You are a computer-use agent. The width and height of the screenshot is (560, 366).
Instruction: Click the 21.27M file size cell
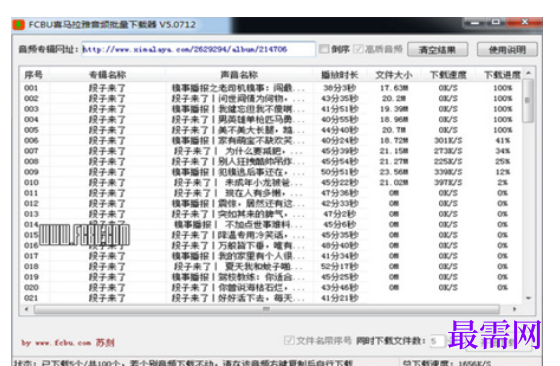tap(394, 161)
